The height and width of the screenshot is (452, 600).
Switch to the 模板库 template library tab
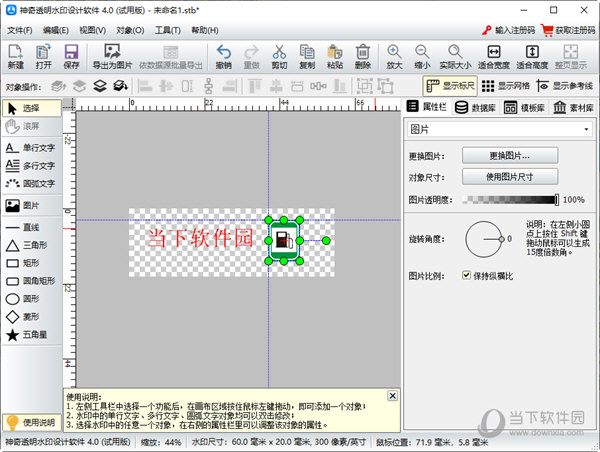[x=524, y=108]
